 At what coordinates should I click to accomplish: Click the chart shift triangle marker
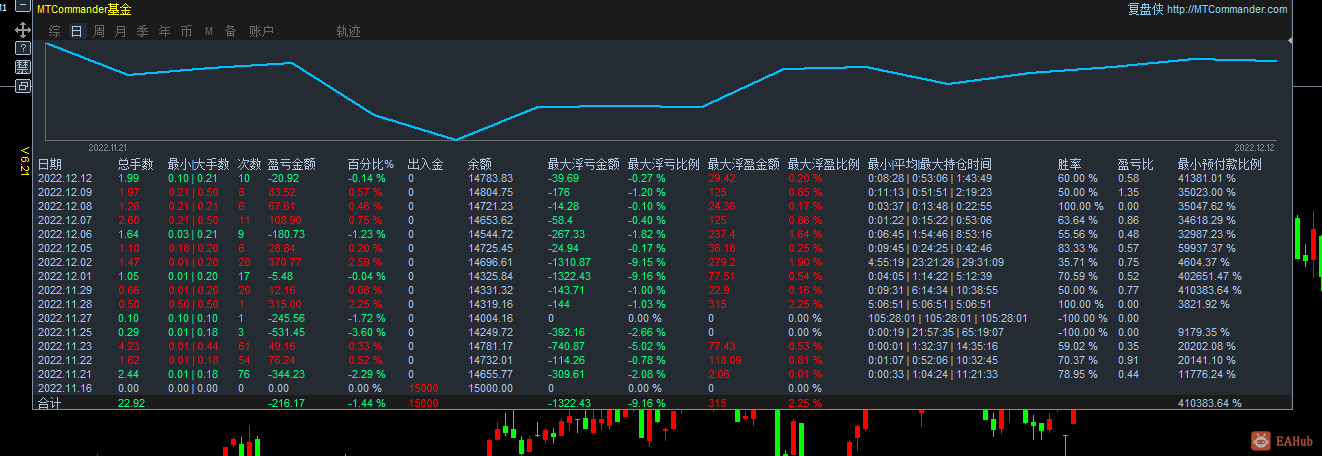coord(1291,40)
